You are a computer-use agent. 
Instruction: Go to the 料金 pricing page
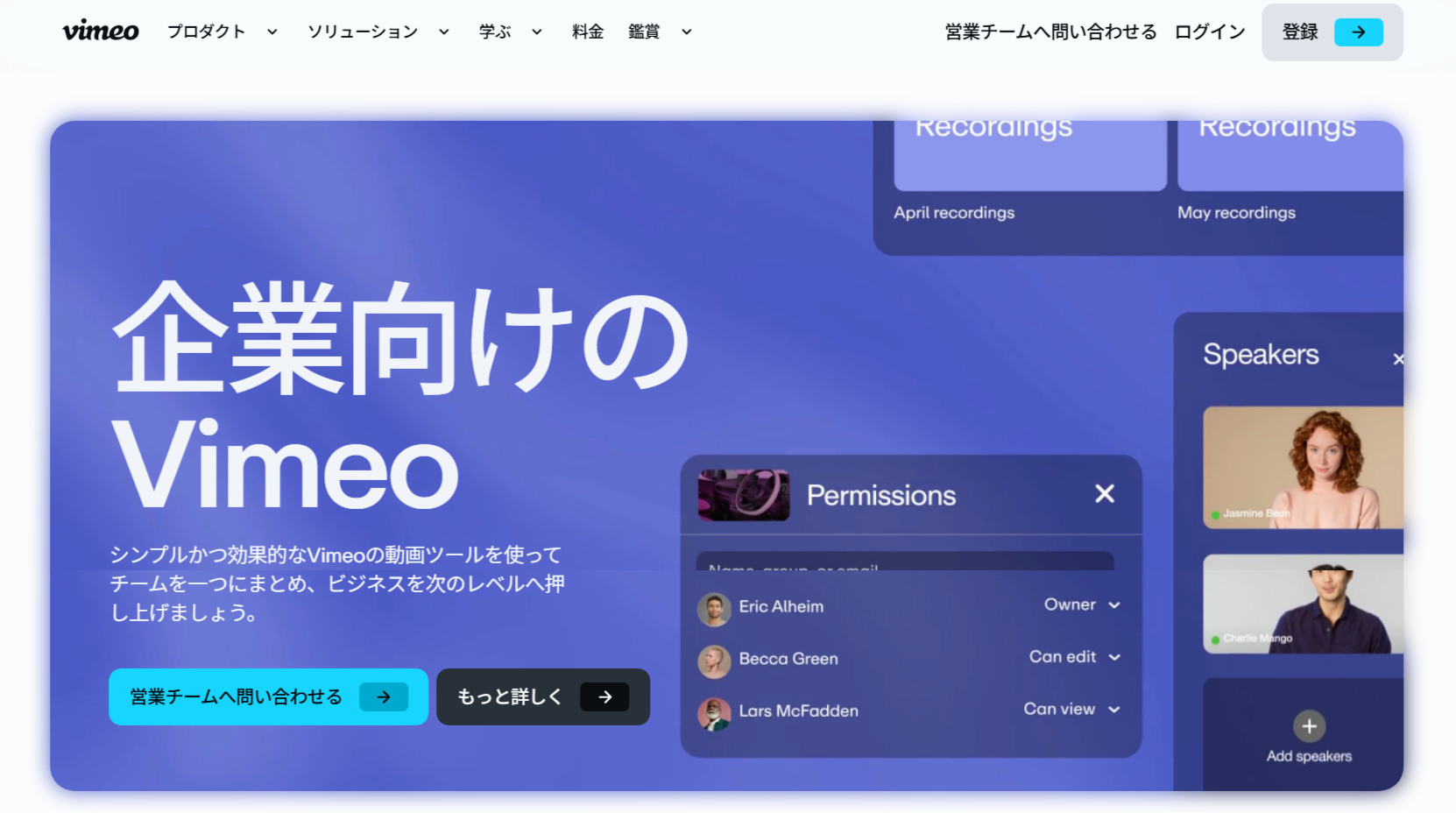coord(588,32)
